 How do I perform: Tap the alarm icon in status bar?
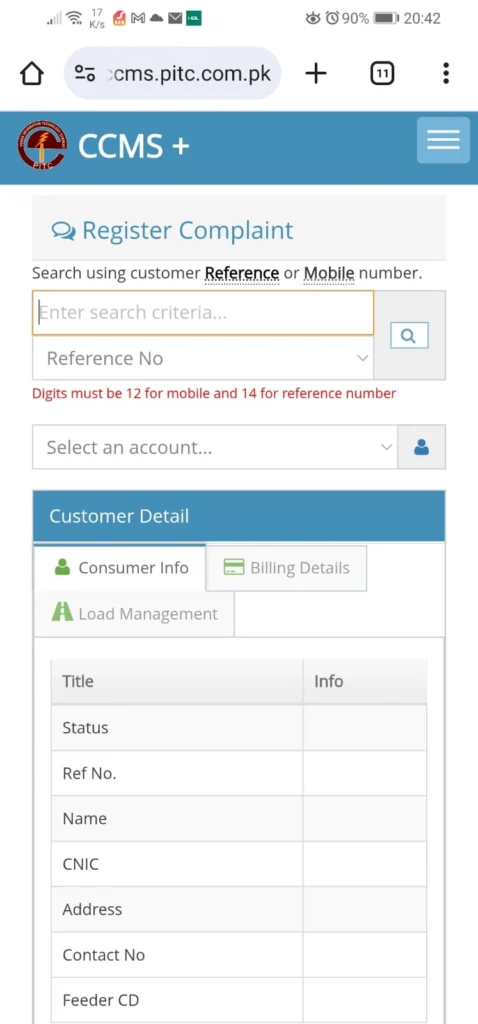point(332,18)
